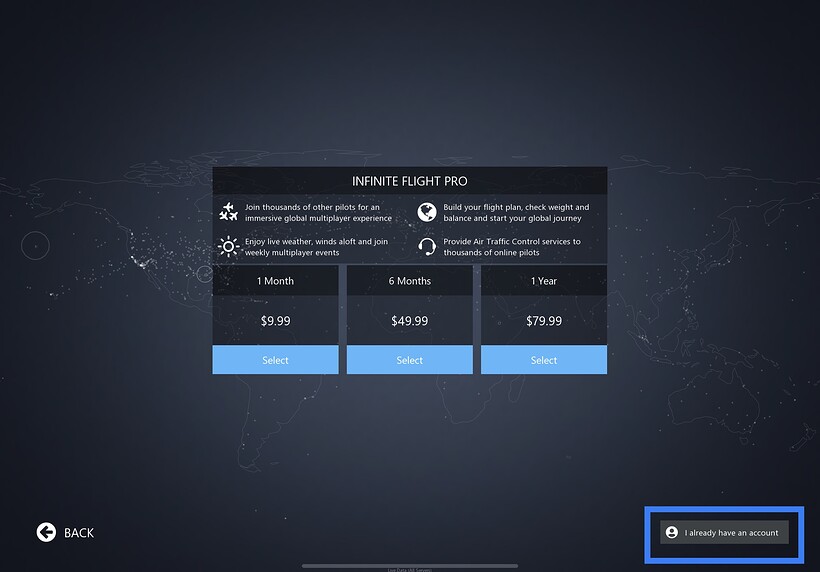This screenshot has width=820, height=572.
Task: Click the $79.99 price
Action: 544,321
